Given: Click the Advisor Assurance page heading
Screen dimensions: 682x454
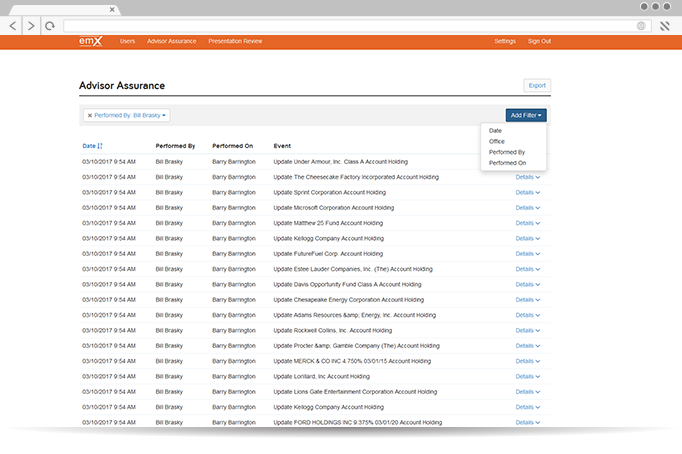Looking at the screenshot, I should [122, 86].
